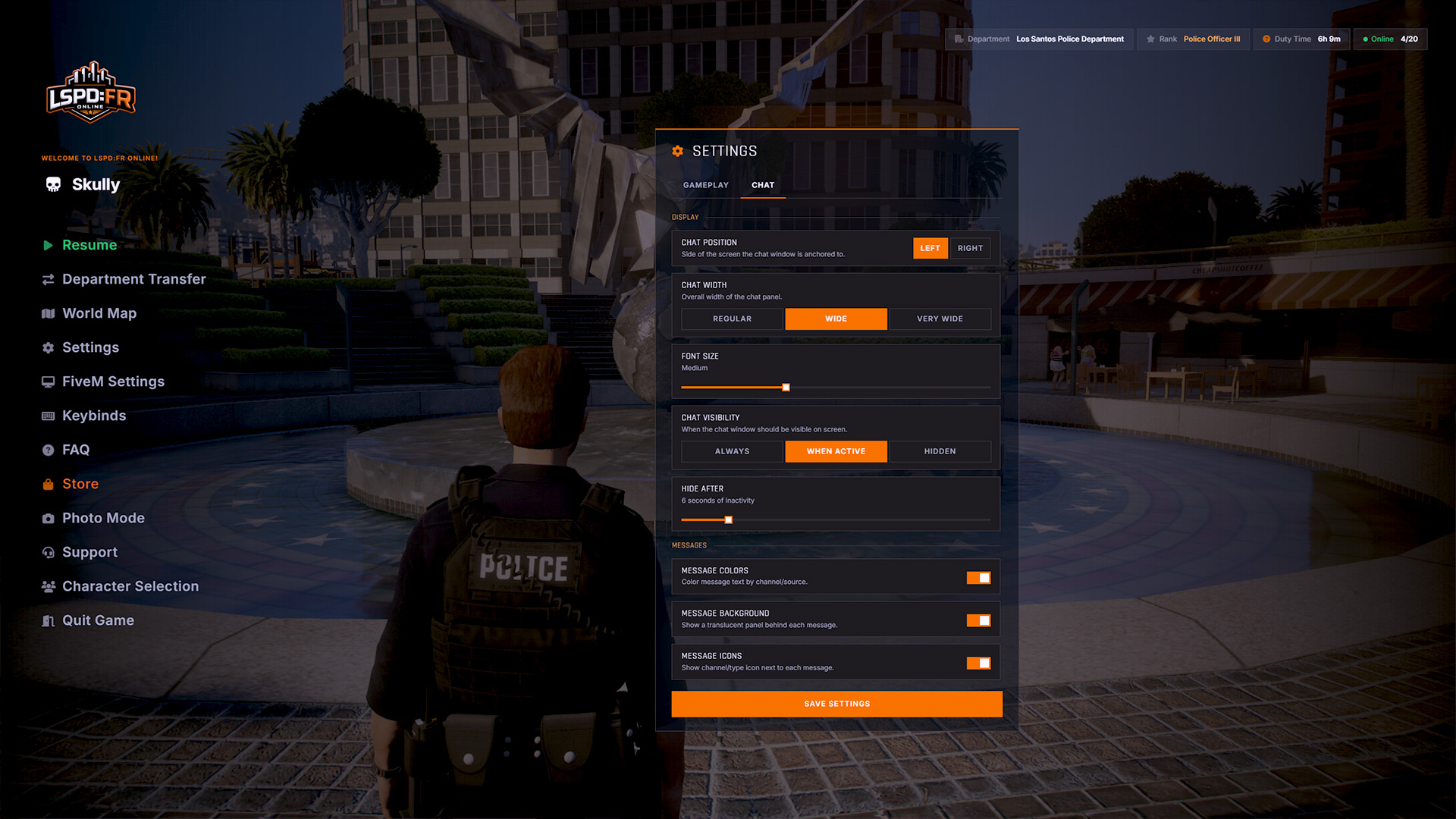Set chat visibility to Always
1456x819 pixels.
732,451
